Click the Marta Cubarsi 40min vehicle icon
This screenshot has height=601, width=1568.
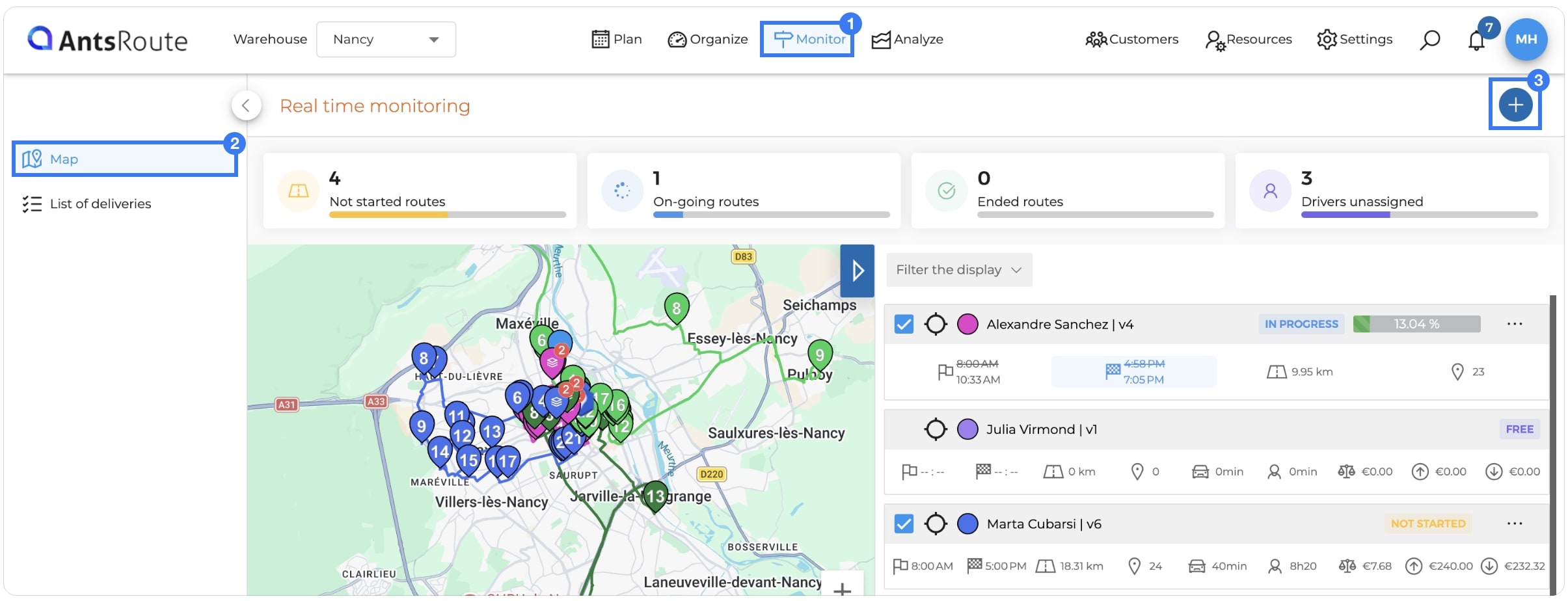(x=1196, y=566)
